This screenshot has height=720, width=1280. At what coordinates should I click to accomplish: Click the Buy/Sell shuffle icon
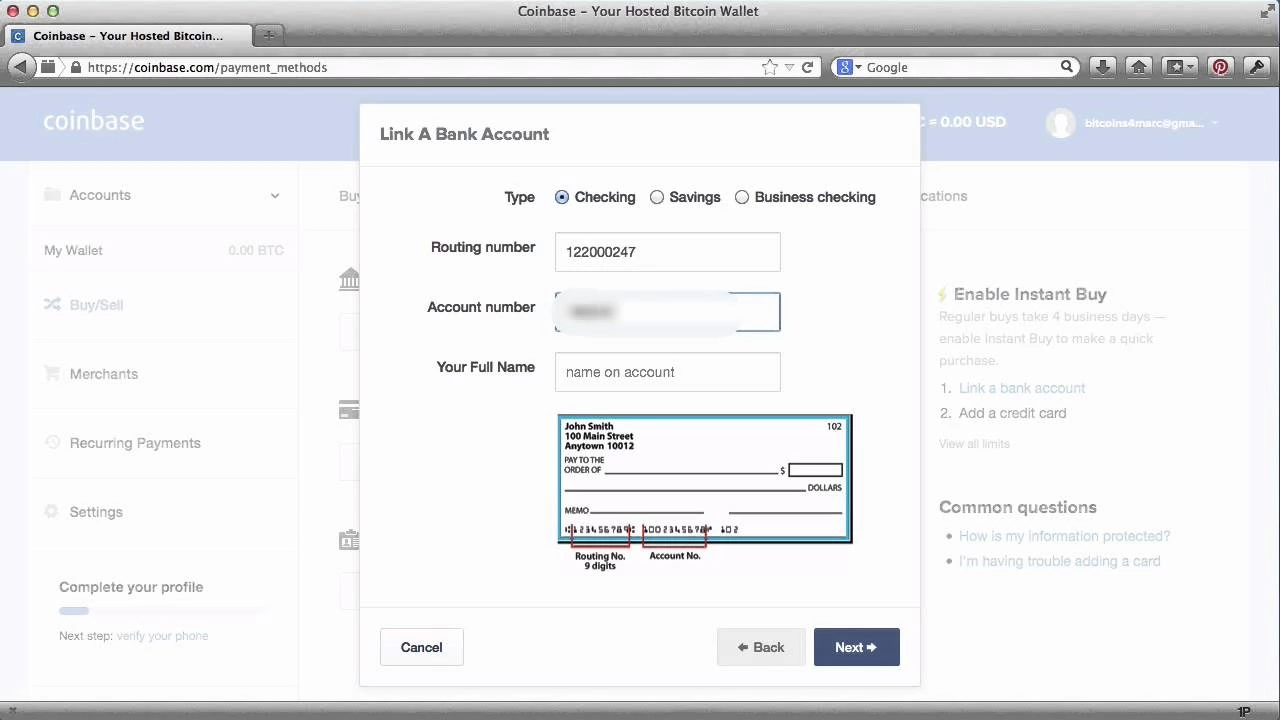[x=52, y=304]
